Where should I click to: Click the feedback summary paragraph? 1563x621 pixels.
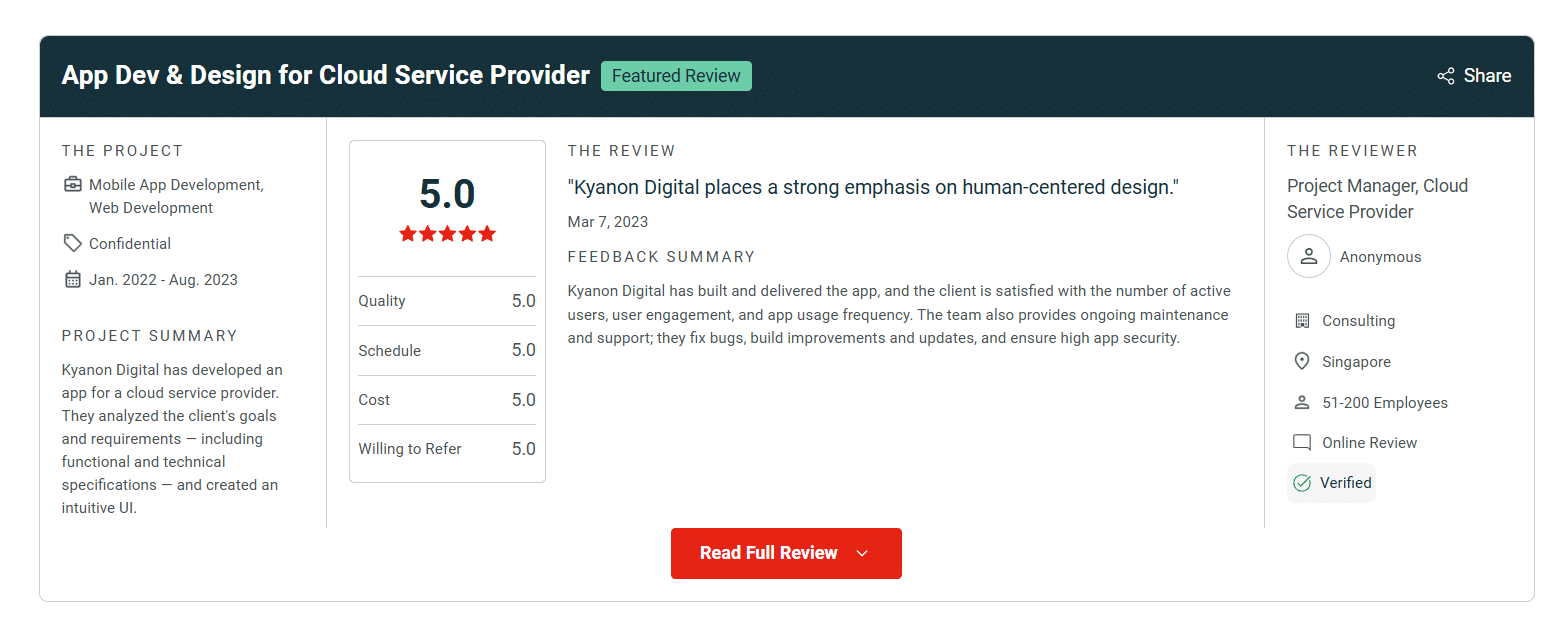coord(899,314)
